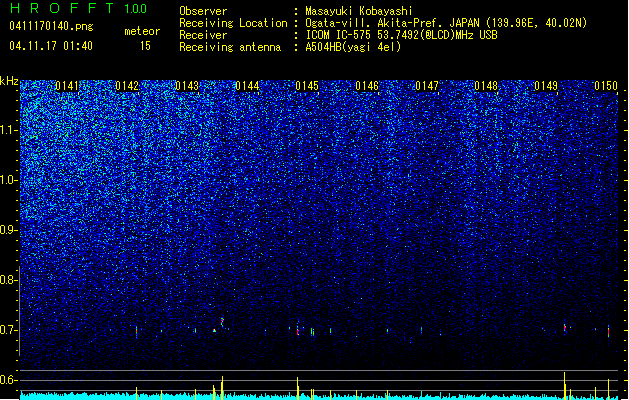Image resolution: width=629 pixels, height=400 pixels.
Task: Click the meteor label
Action: coord(142,31)
